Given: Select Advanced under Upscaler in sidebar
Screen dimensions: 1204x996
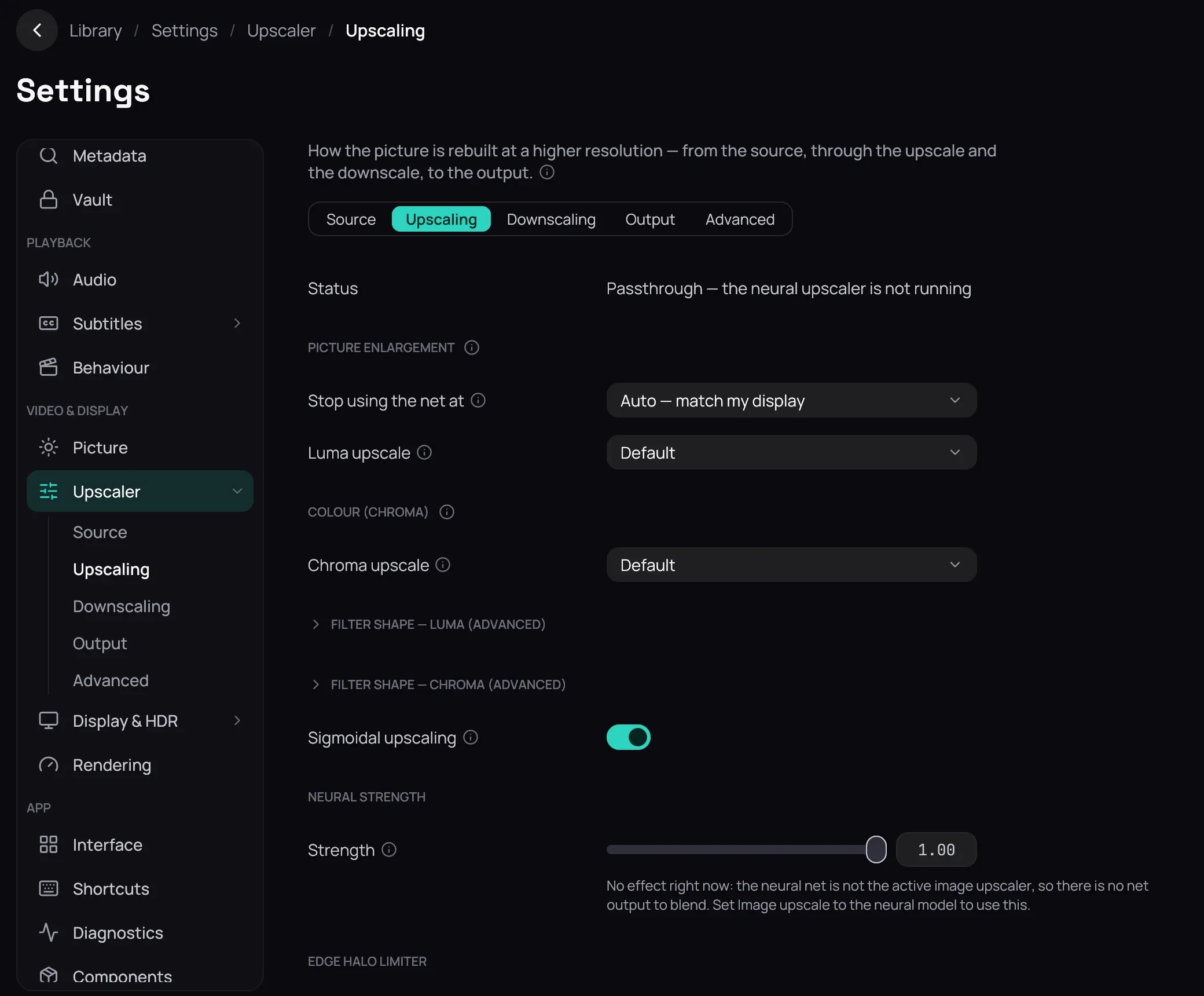Looking at the screenshot, I should click(111, 680).
